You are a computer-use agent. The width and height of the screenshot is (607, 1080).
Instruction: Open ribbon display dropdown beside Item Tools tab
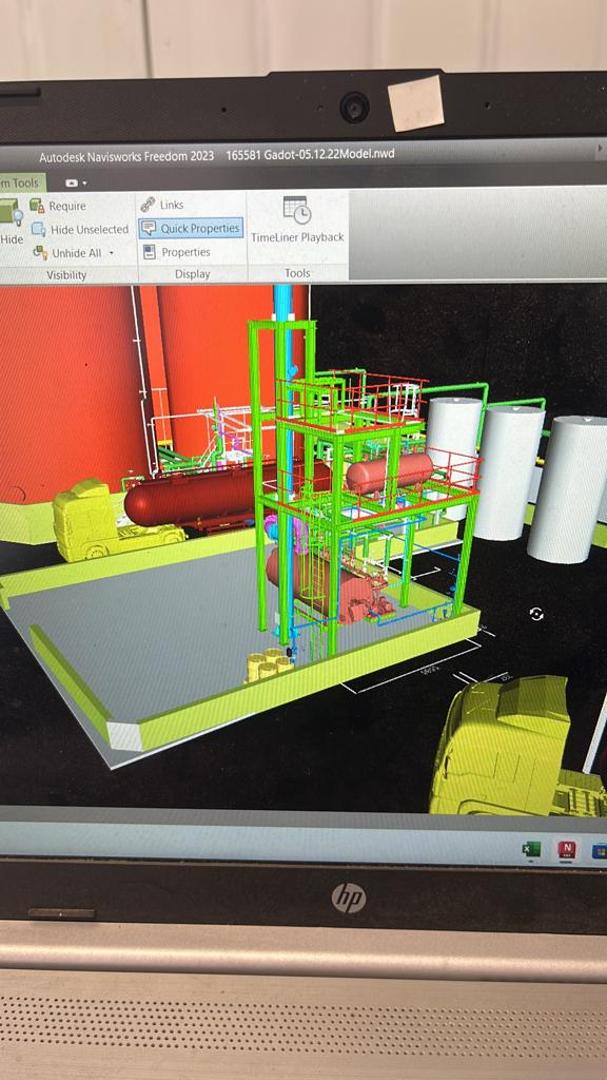[x=76, y=184]
